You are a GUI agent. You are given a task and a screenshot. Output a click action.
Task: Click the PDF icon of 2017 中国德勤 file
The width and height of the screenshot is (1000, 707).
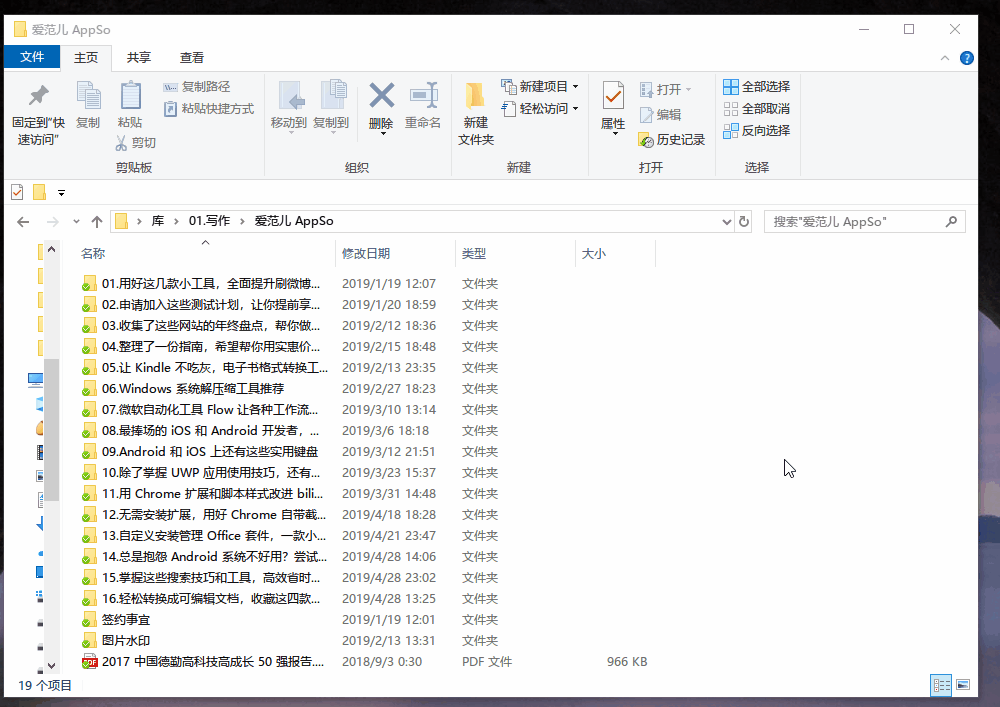(89, 662)
